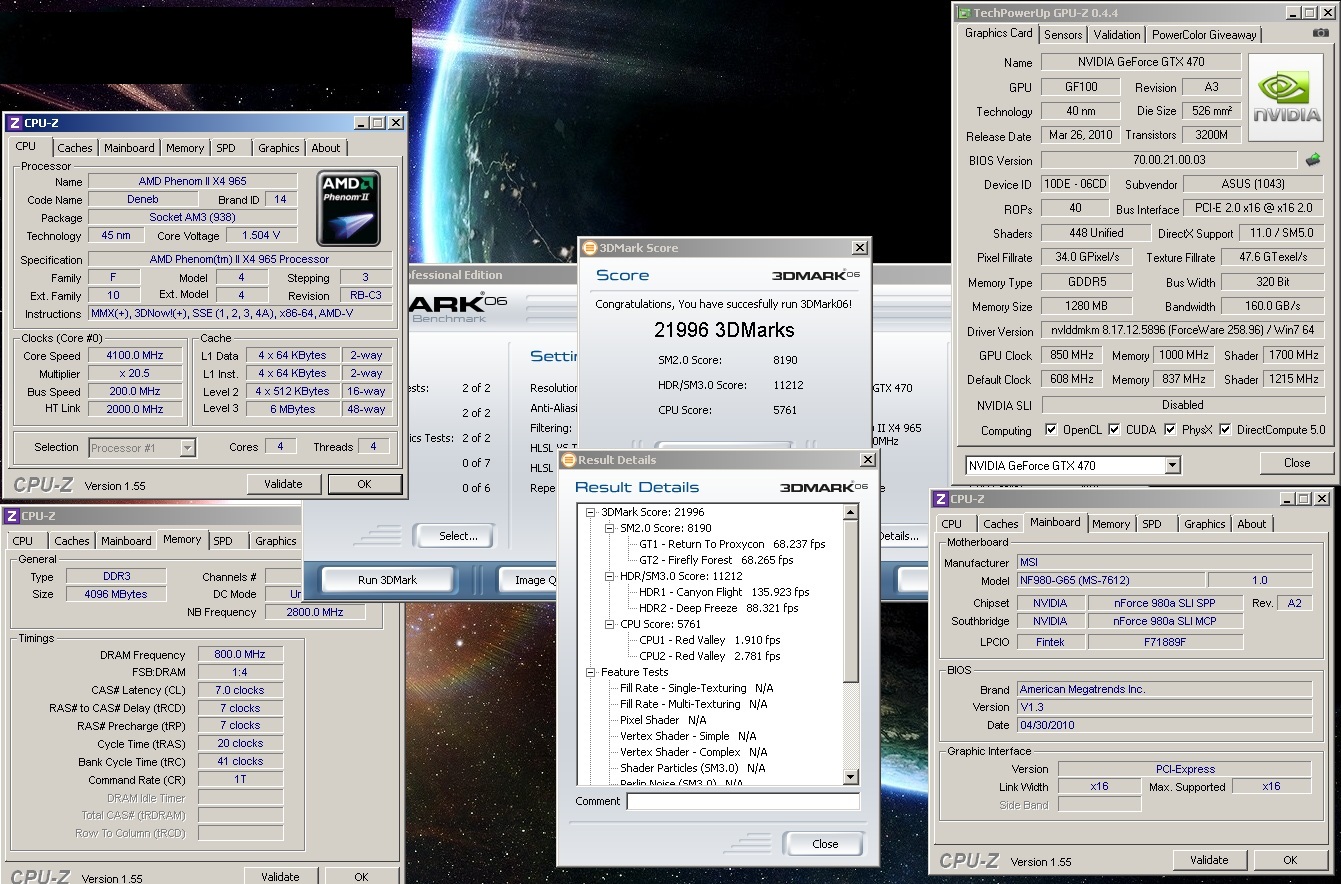Click the Comment input field
This screenshot has height=884, width=1341.
point(743,801)
